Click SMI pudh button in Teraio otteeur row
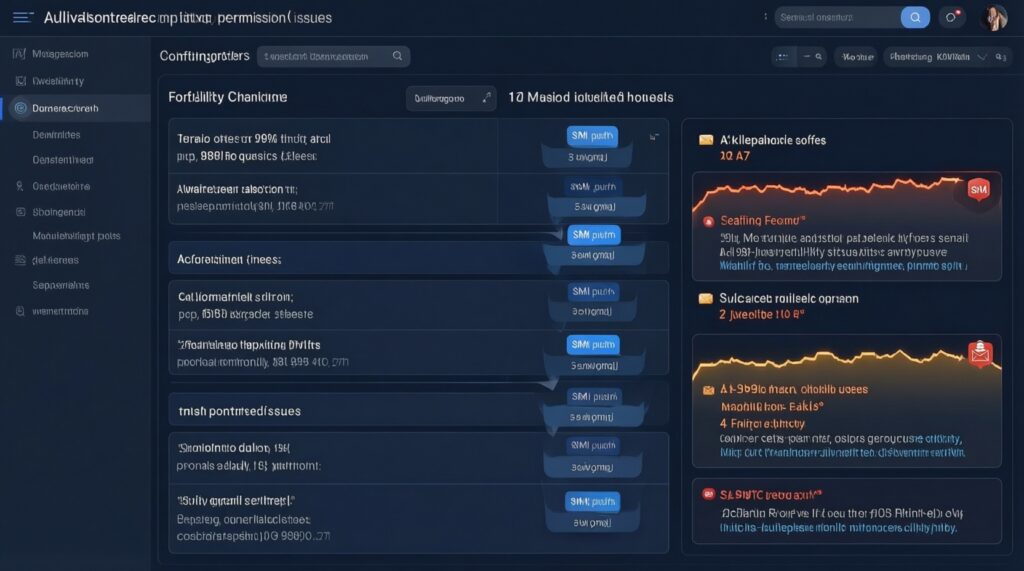The width and height of the screenshot is (1024, 571). coord(592,136)
